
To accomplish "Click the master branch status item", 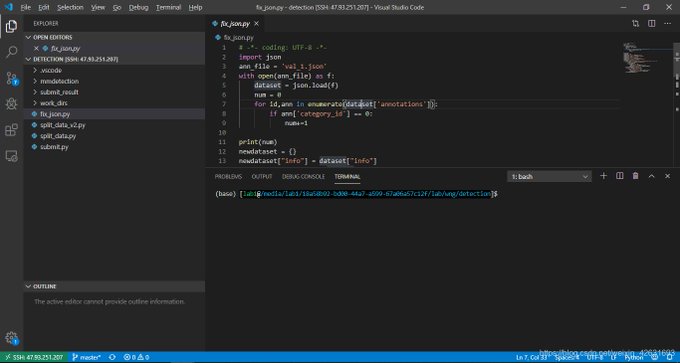I will point(87,357).
